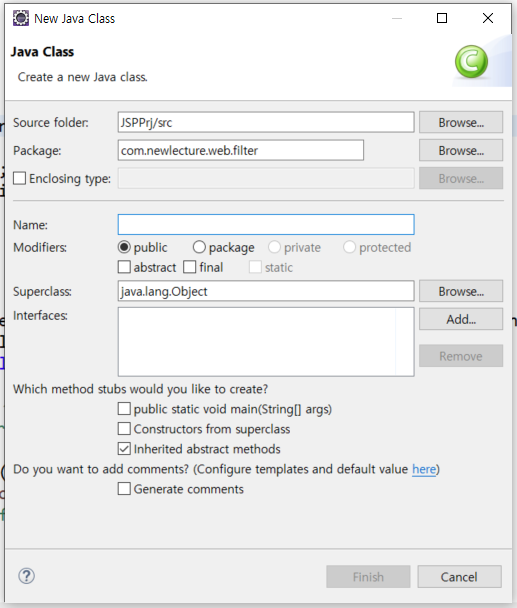This screenshot has width=517, height=608.
Task: Uncheck Inherited abstract methods option
Action: click(x=124, y=449)
